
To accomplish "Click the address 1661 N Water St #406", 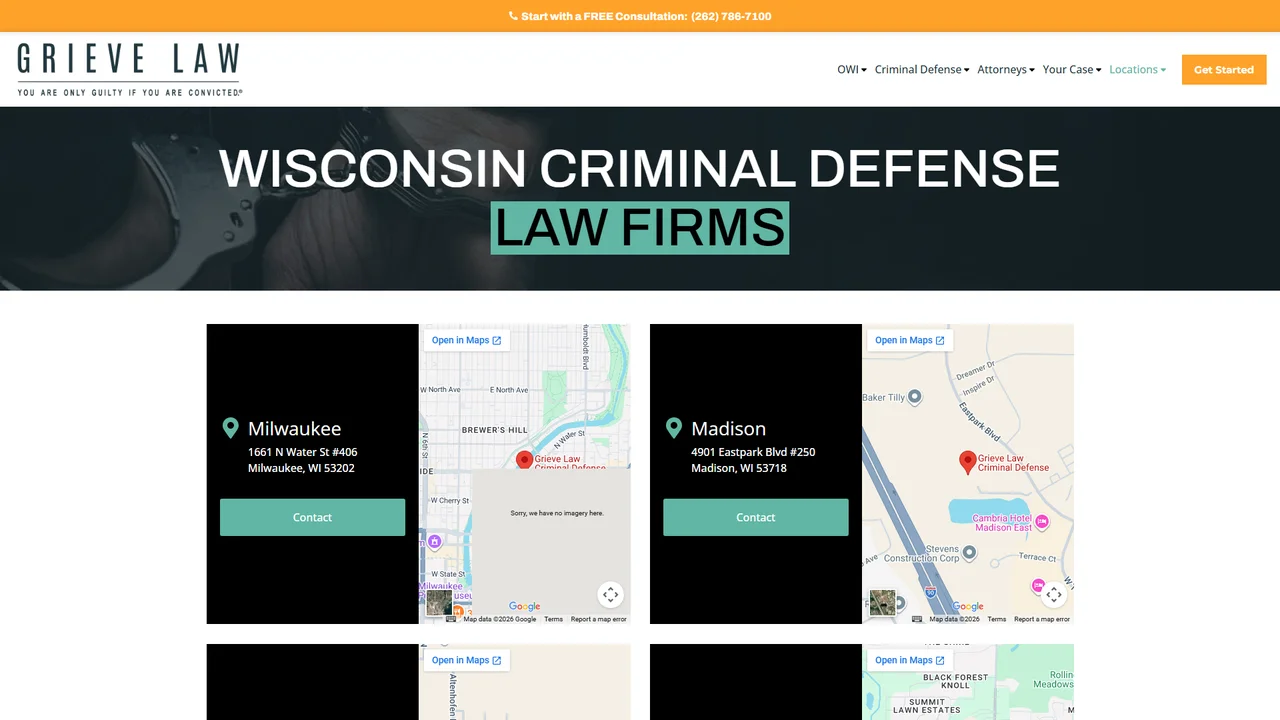I will (x=303, y=452).
